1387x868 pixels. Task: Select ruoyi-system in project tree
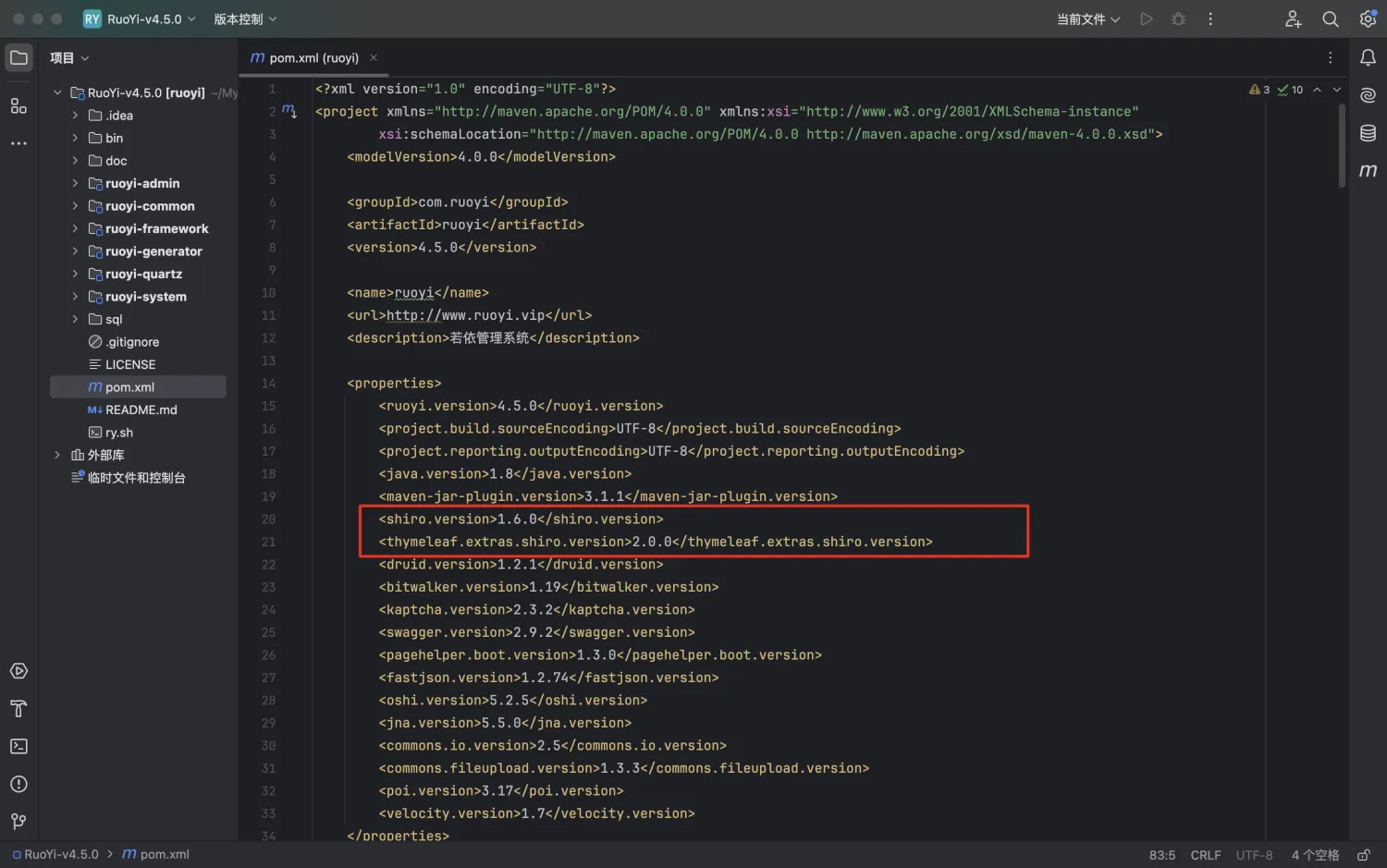(x=145, y=297)
